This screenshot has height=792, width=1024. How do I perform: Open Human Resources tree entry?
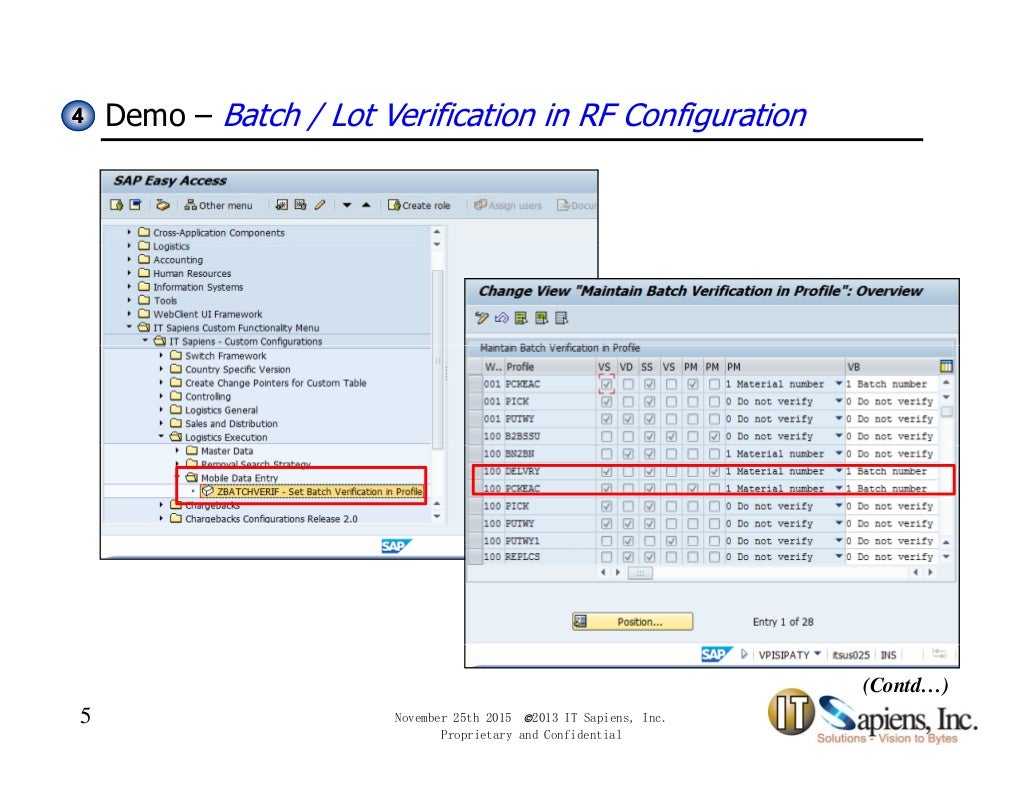coord(192,274)
